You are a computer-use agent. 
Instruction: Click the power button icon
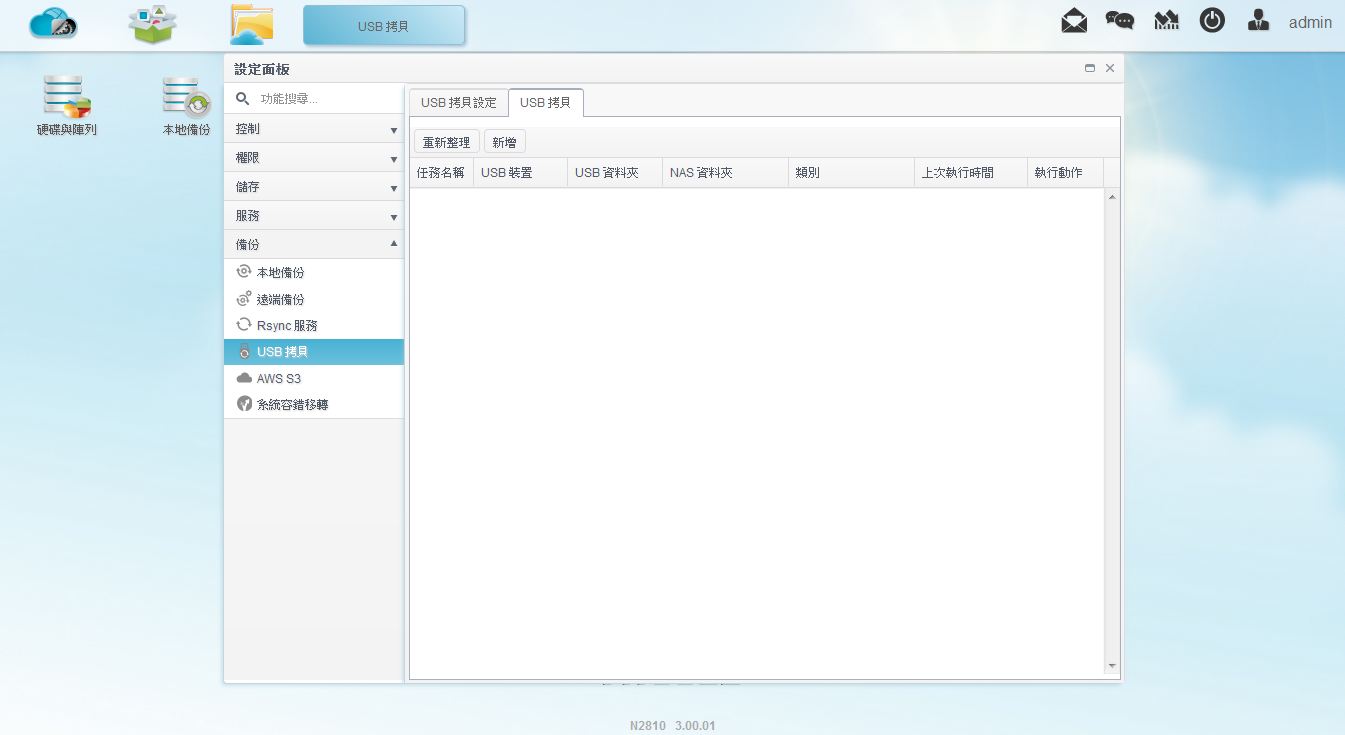1212,20
